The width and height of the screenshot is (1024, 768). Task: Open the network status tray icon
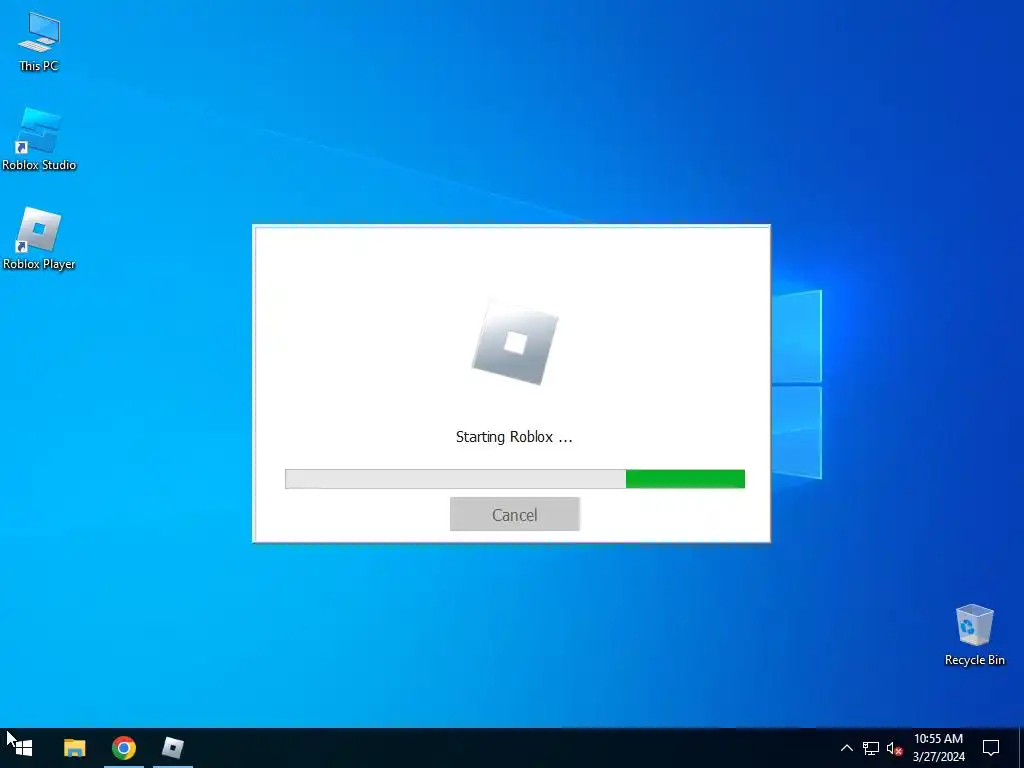pos(871,748)
